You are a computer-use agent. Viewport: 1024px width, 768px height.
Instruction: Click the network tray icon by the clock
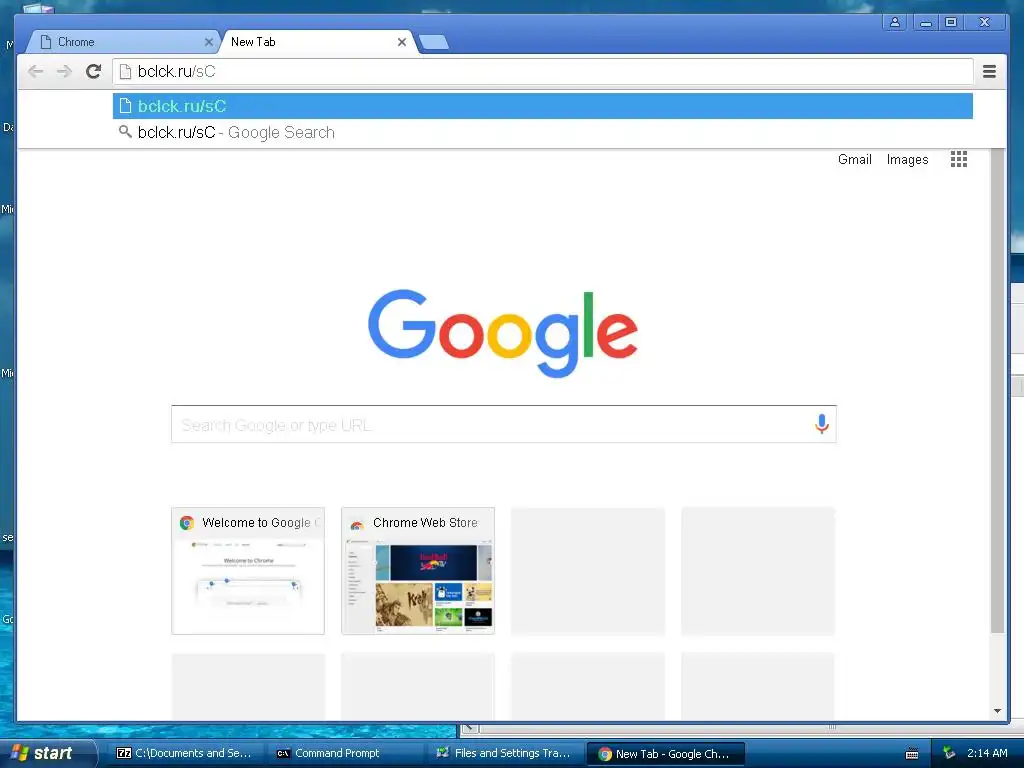949,753
